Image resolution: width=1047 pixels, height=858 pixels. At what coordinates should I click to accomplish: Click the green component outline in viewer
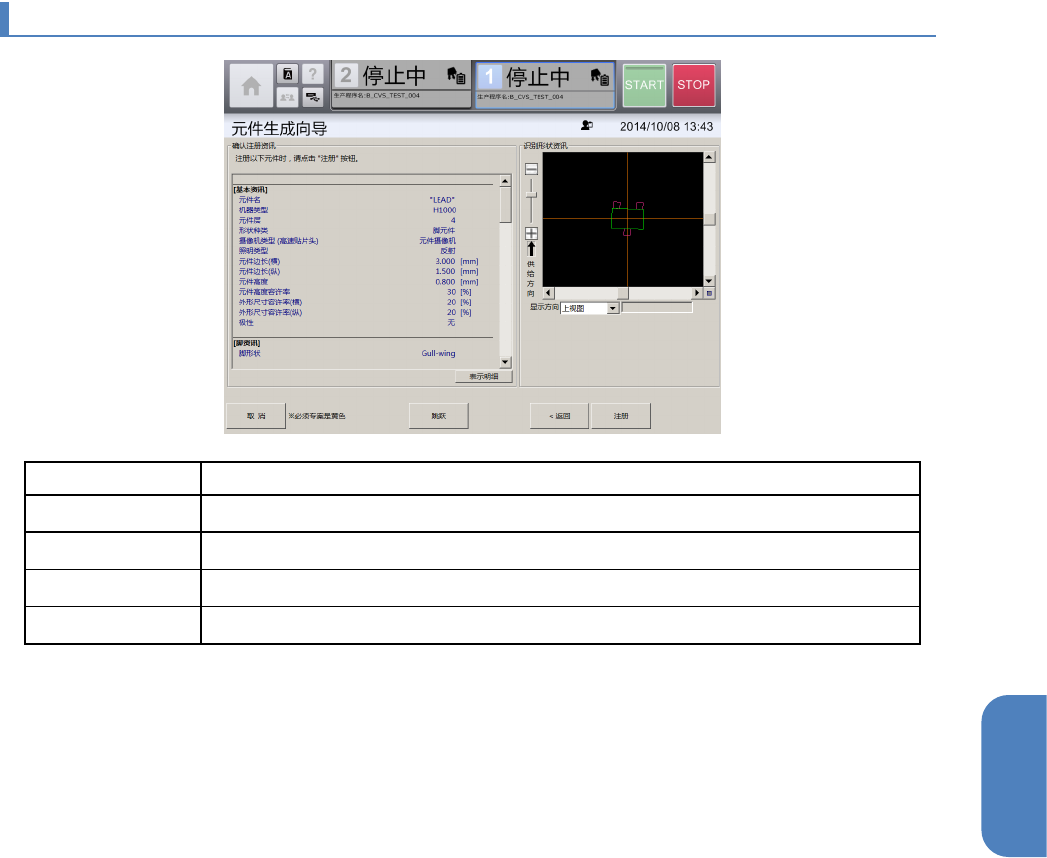click(627, 218)
